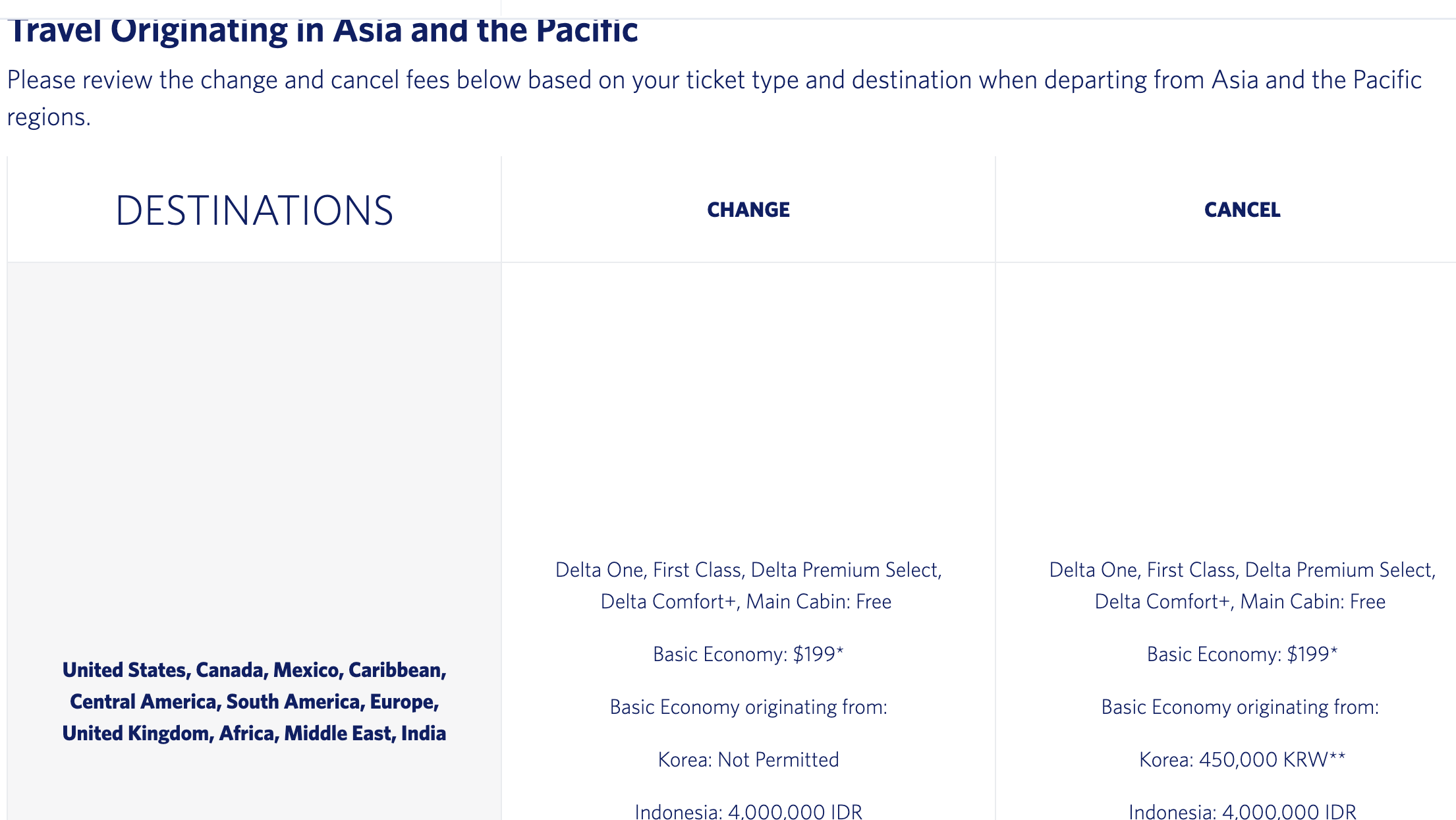Click the DESTINATIONS column header
This screenshot has width=1456, height=820.
(x=254, y=211)
